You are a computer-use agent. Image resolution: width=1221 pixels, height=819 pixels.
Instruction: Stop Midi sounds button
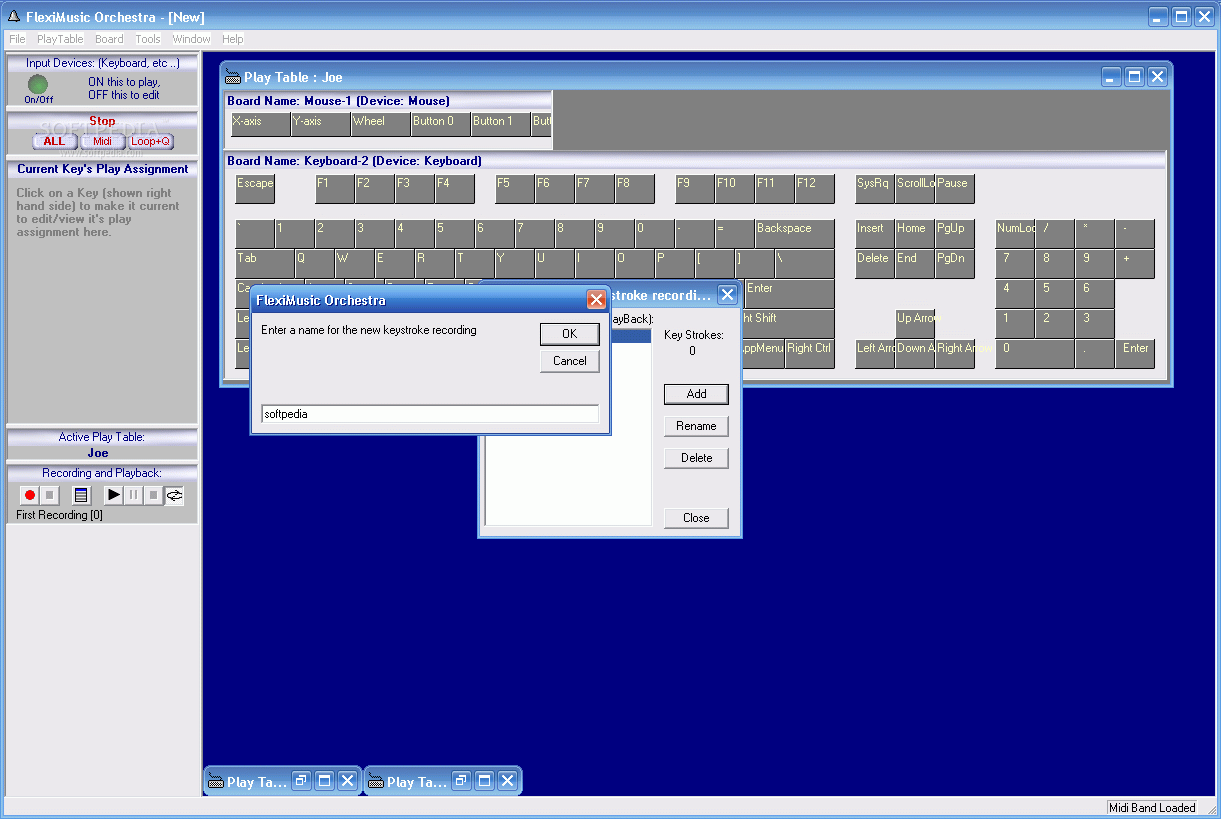pos(102,141)
